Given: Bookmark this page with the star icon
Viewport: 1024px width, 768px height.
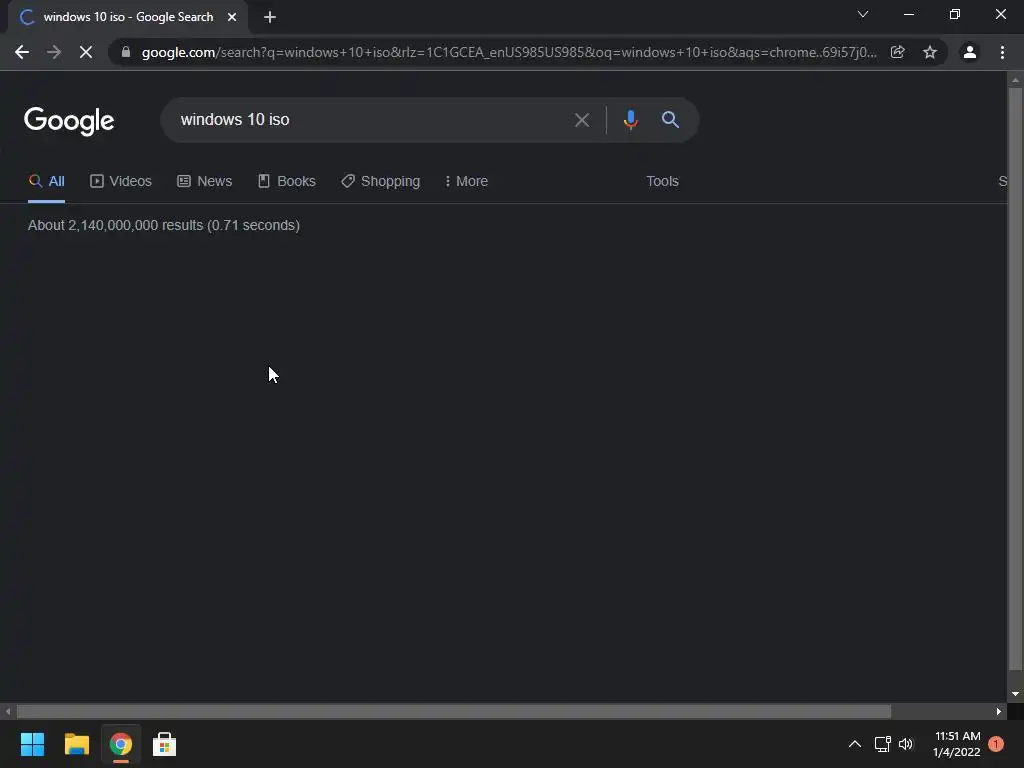Looking at the screenshot, I should pos(930,52).
